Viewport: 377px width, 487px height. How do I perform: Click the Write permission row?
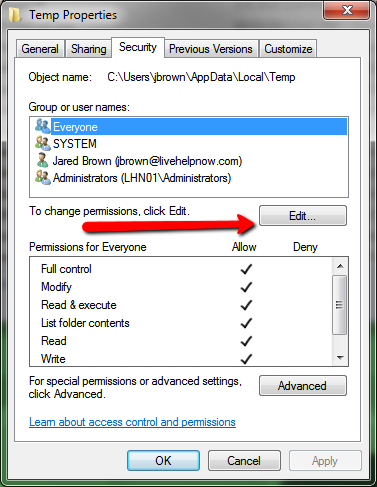pos(182,359)
